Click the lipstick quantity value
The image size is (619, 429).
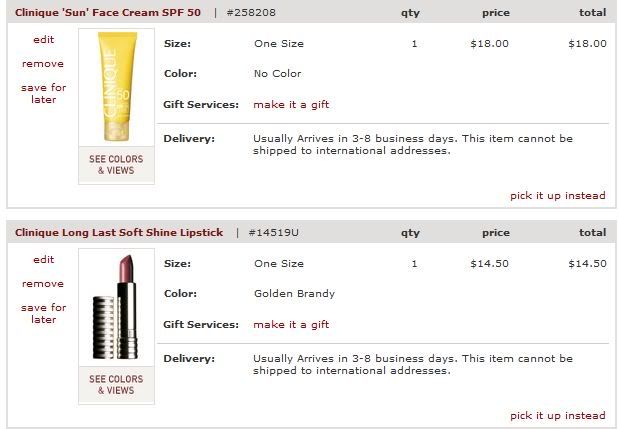pos(414,264)
